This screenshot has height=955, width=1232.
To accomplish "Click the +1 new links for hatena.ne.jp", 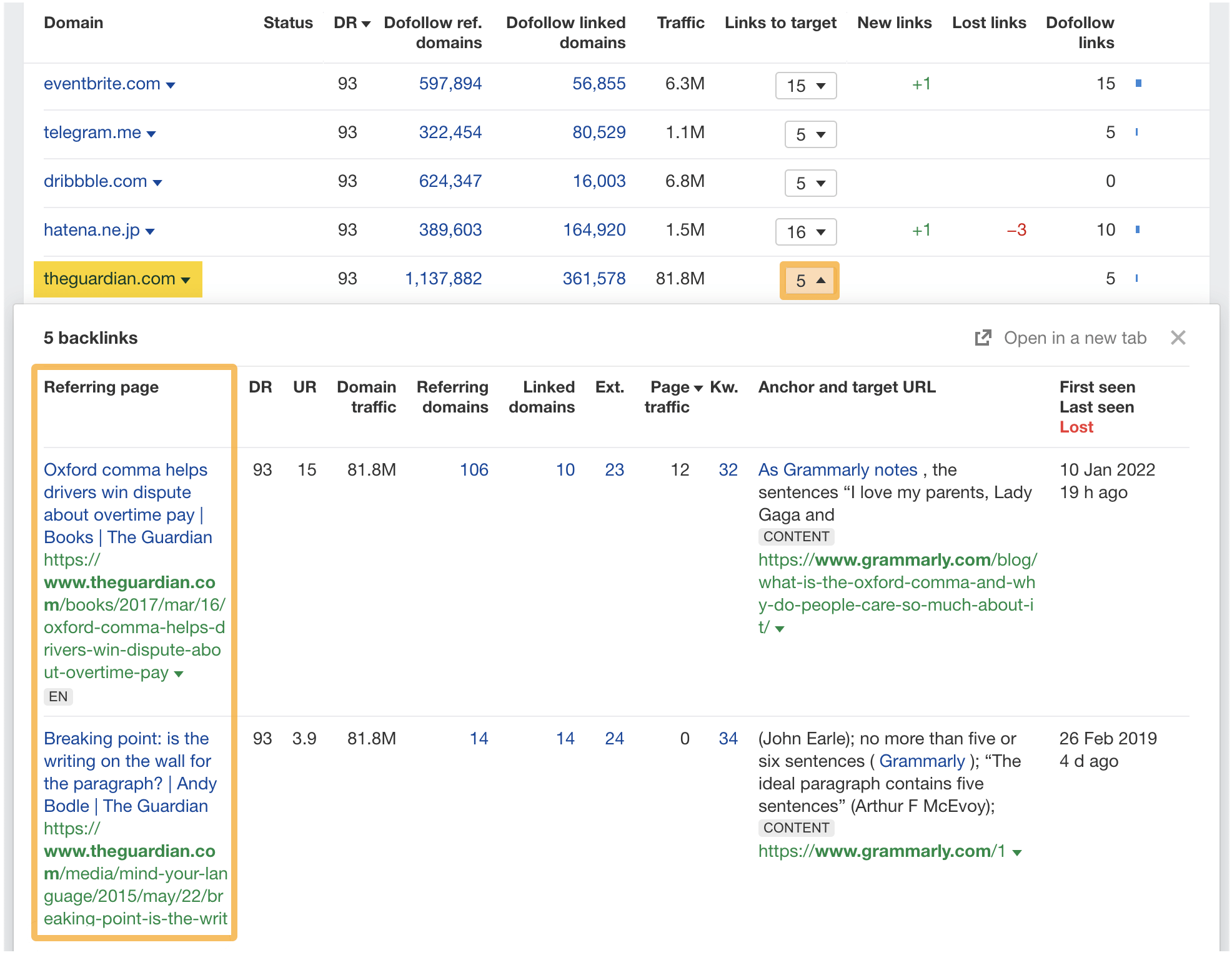I will (922, 229).
